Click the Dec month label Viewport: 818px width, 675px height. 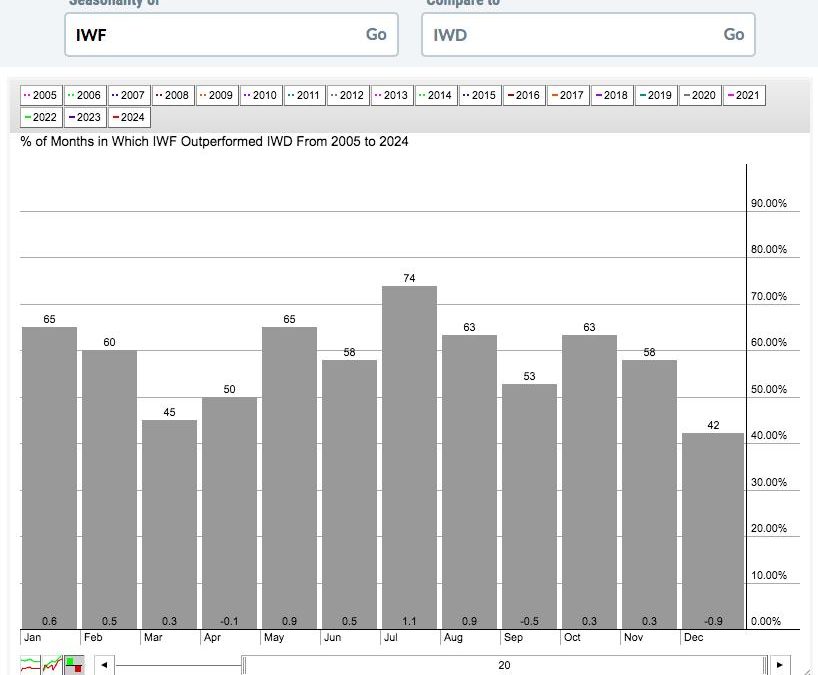(x=693, y=637)
